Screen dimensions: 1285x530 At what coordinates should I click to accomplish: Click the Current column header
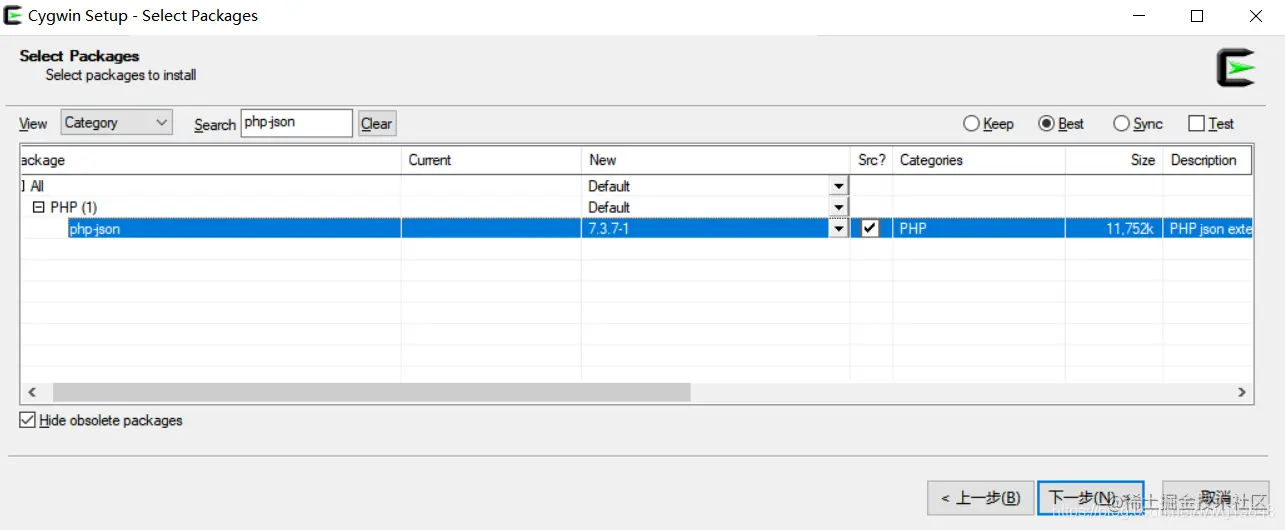click(x=491, y=160)
